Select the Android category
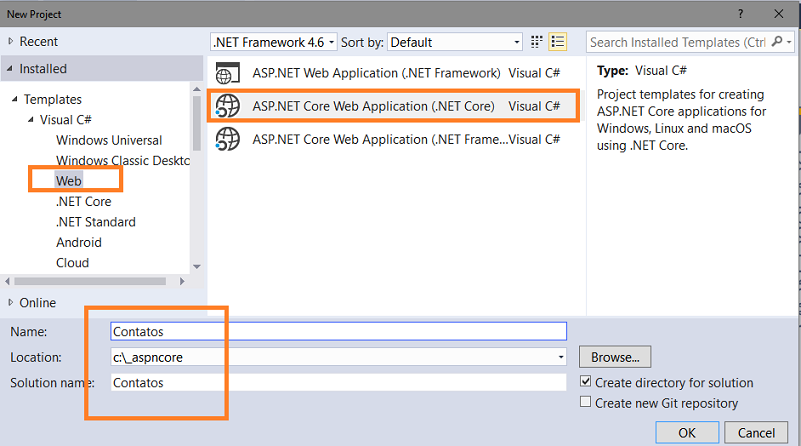This screenshot has width=801, height=446. click(x=79, y=242)
